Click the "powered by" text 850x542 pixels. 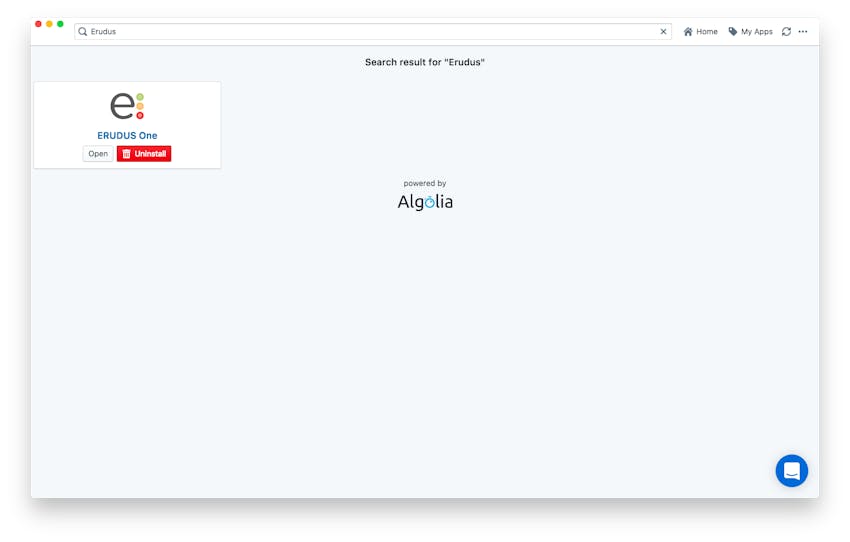click(424, 183)
